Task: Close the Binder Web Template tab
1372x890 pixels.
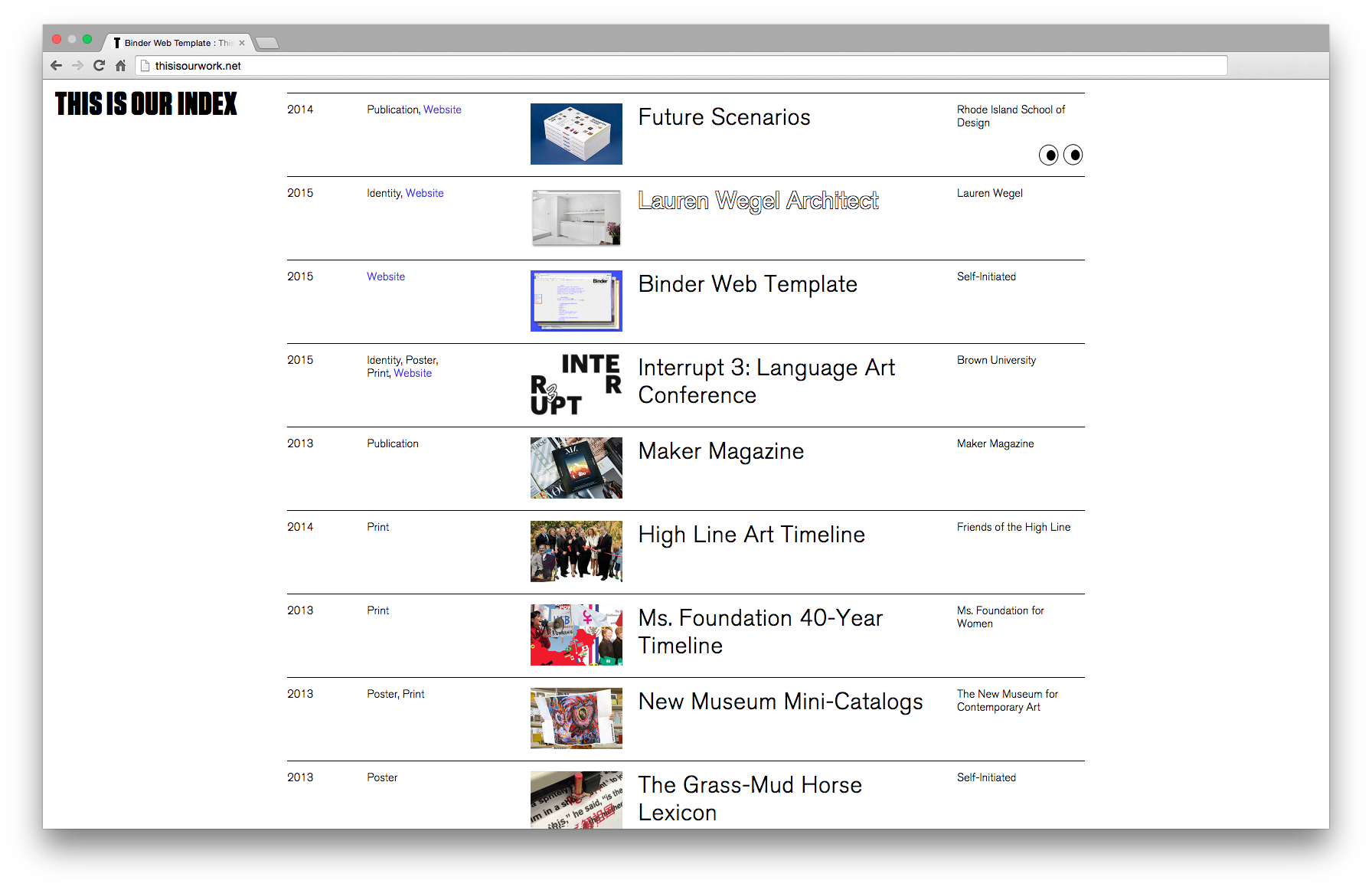Action: coord(242,43)
